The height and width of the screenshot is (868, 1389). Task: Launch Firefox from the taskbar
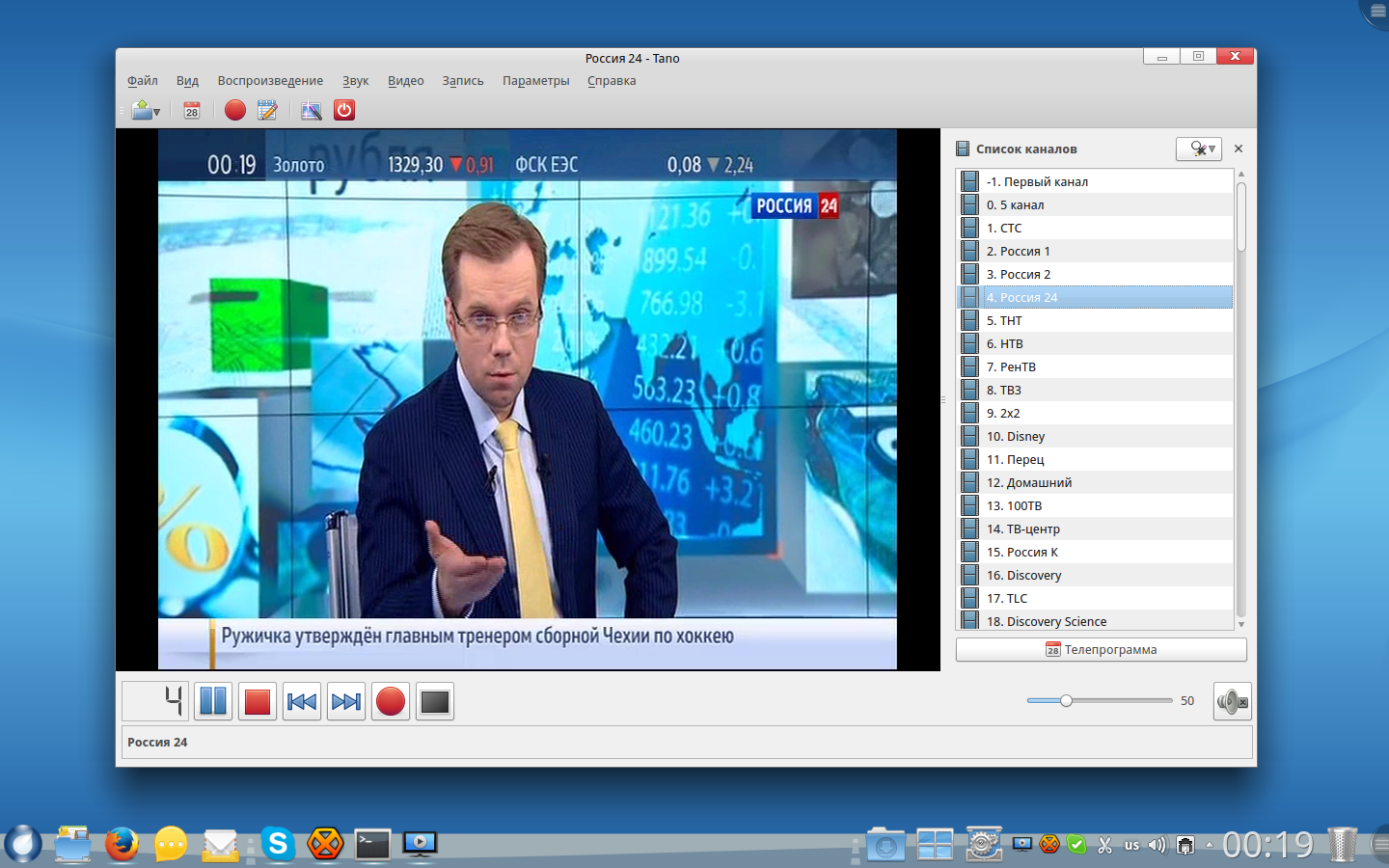click(122, 844)
